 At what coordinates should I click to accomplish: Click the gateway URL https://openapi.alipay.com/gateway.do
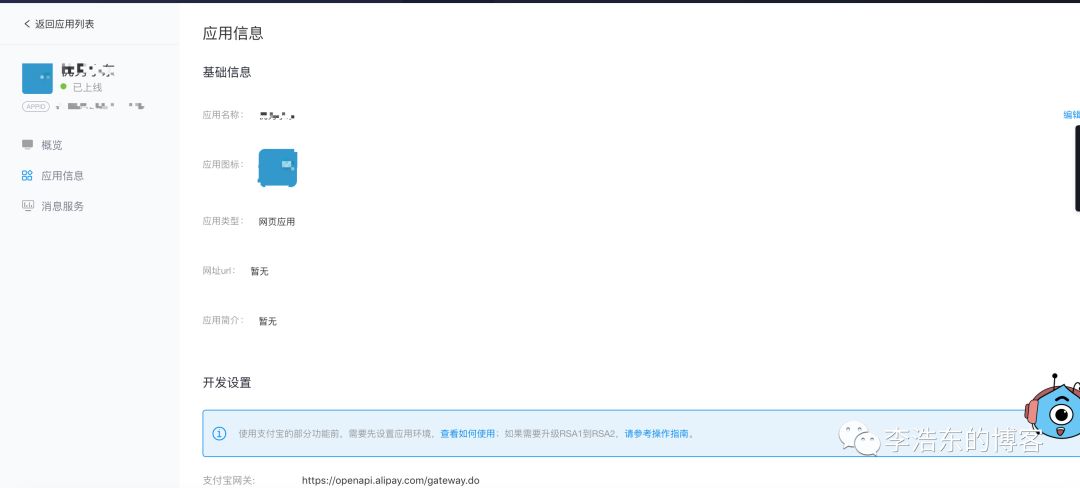pyautogui.click(x=391, y=480)
